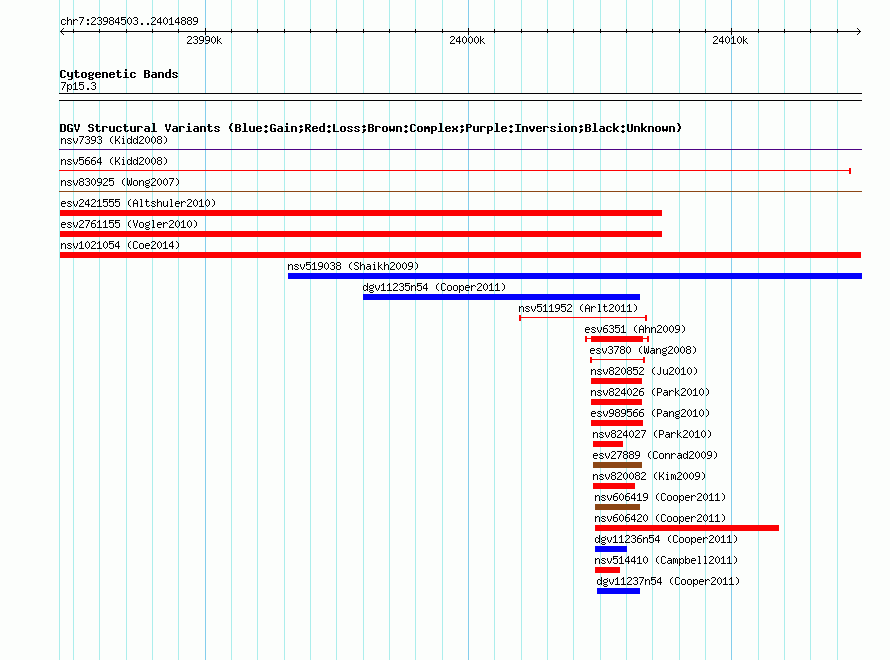Click the dgv11236n54 (Cooper2011) label
Viewport: 890px width, 660px height.
[x=666, y=539]
